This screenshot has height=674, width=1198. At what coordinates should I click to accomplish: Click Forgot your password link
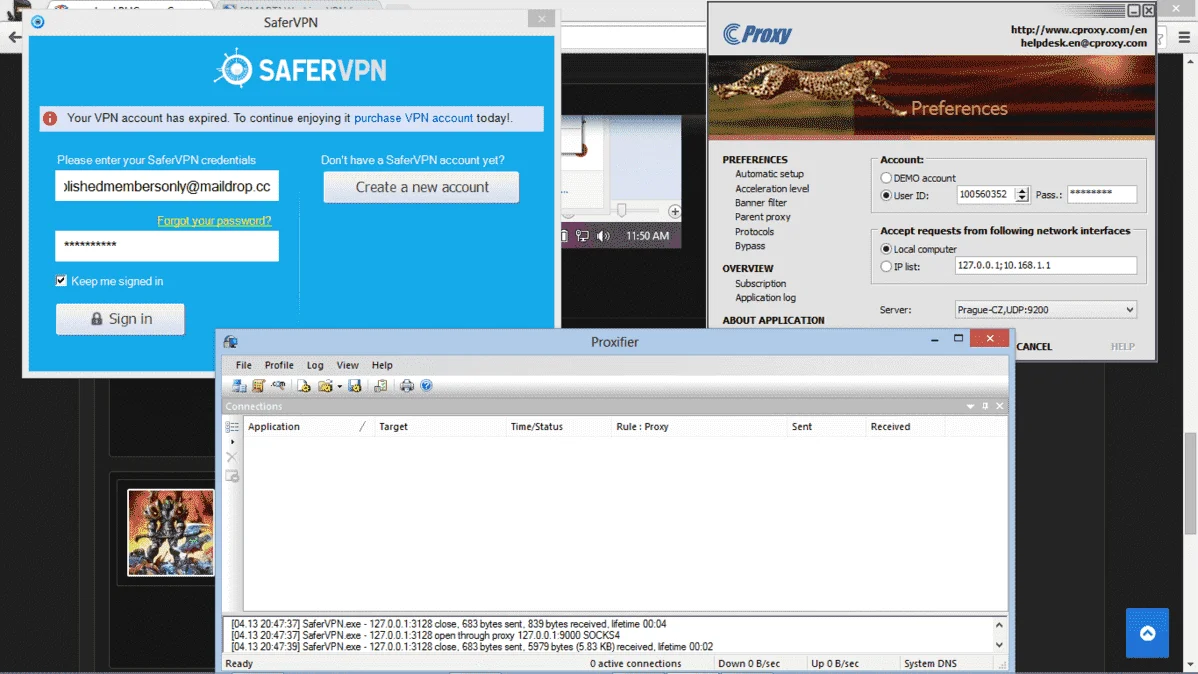pyautogui.click(x=214, y=221)
